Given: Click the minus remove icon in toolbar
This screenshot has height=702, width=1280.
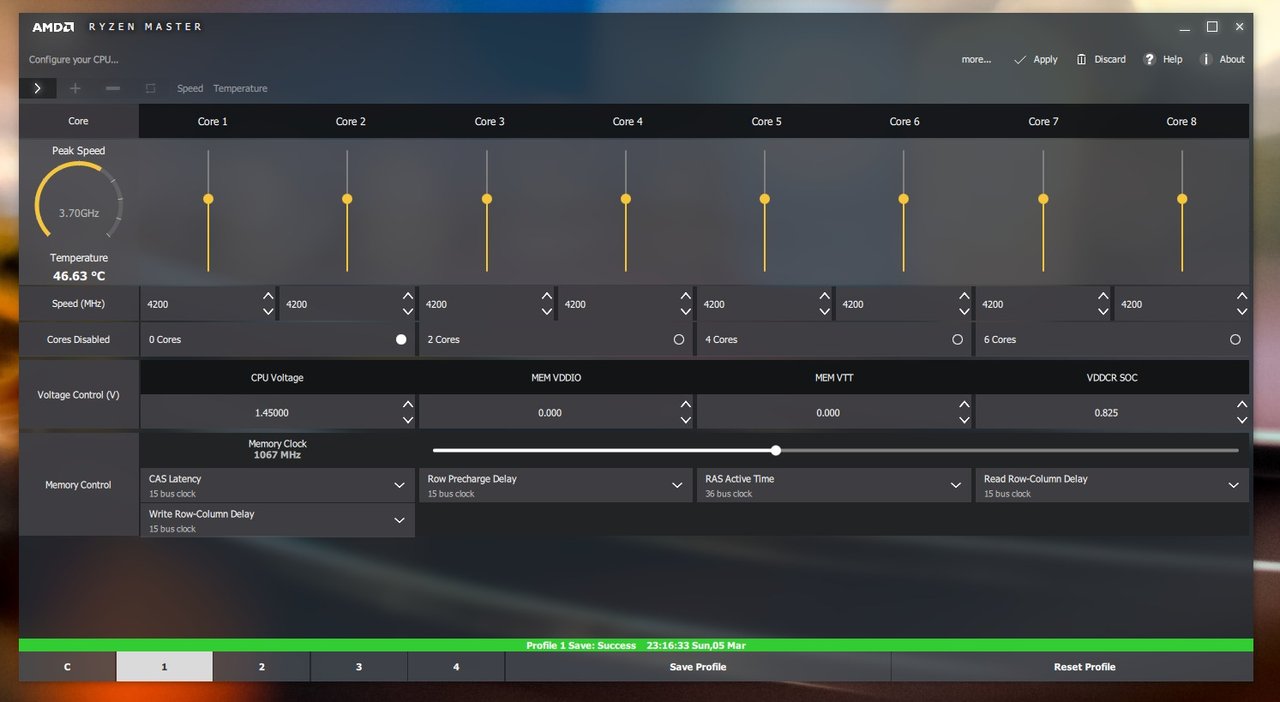Looking at the screenshot, I should click(113, 88).
